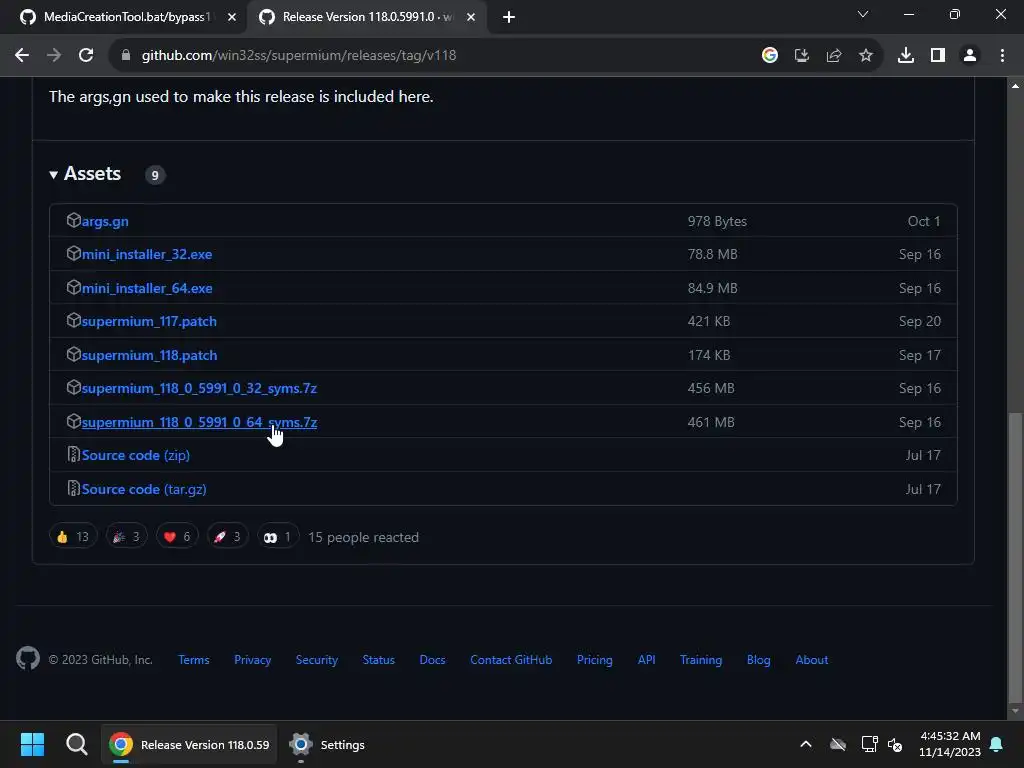This screenshot has height=768, width=1024.
Task: Open Windows Start menu
Action: click(32, 744)
